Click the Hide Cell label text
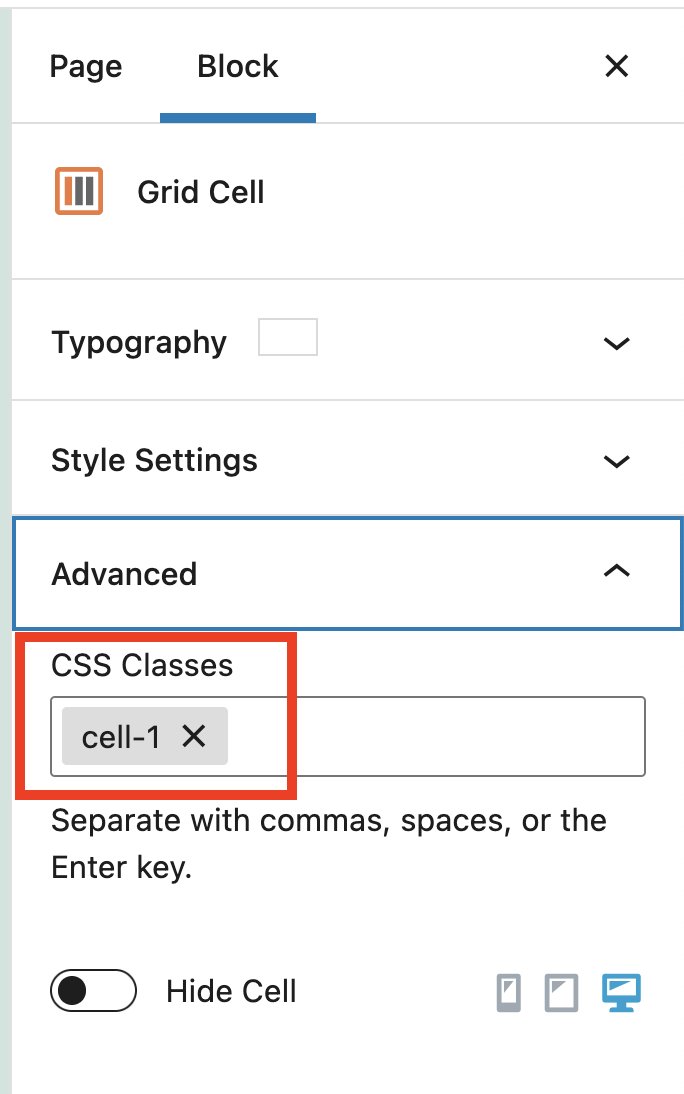The height and width of the screenshot is (1094, 684). coord(231,991)
